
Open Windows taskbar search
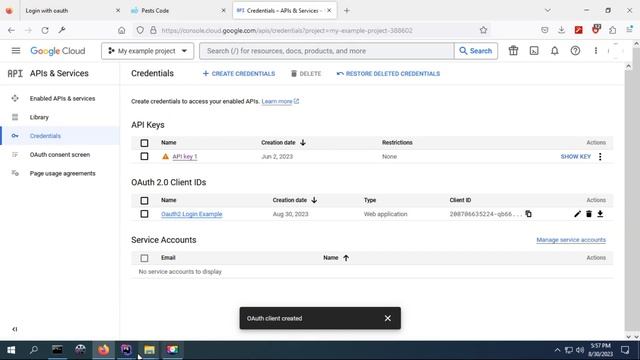[34, 350]
